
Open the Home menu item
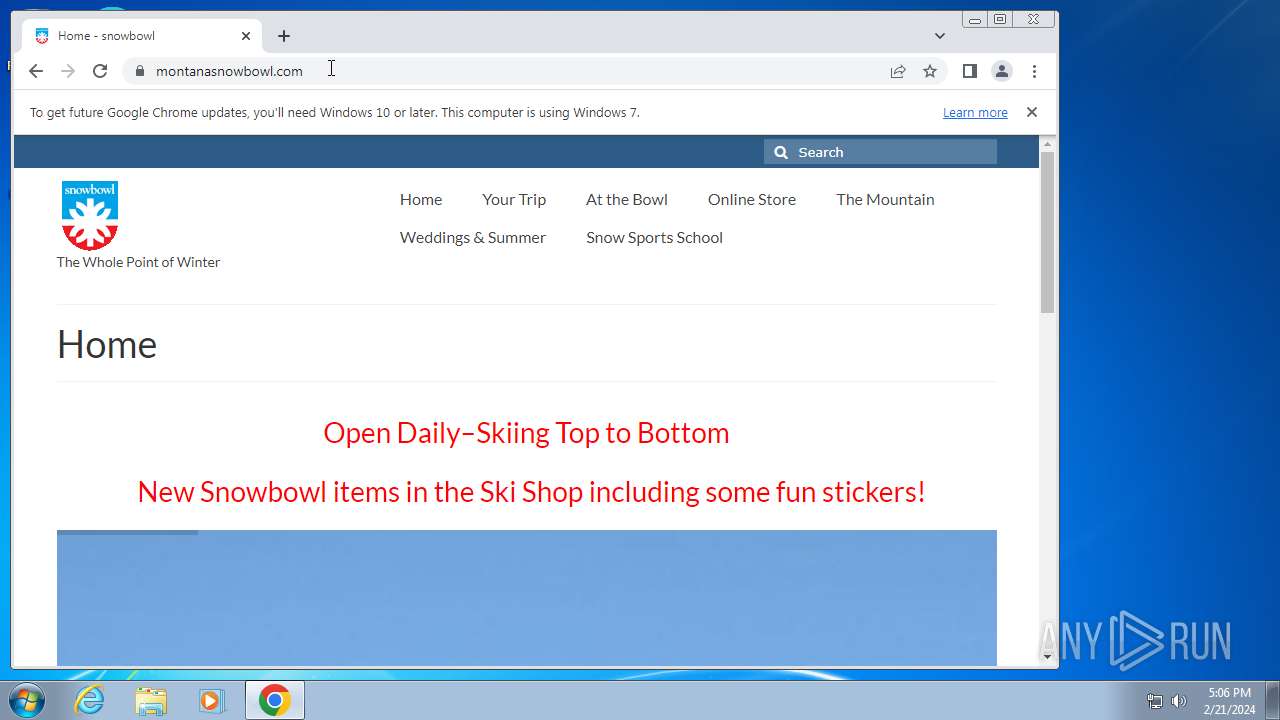click(x=421, y=199)
